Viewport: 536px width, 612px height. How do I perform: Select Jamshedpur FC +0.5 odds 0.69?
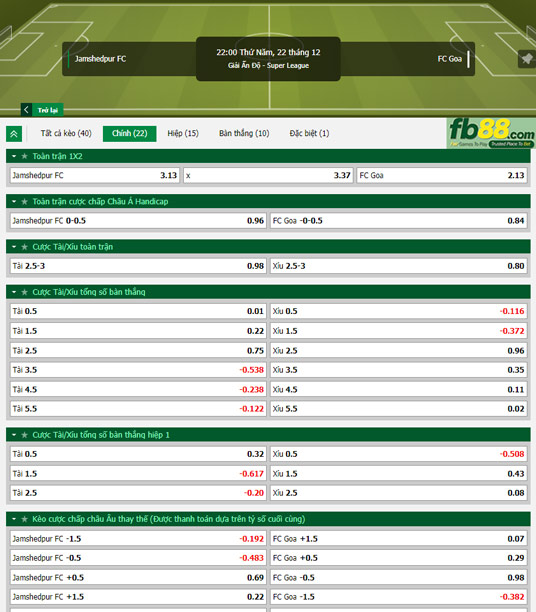tap(138, 578)
